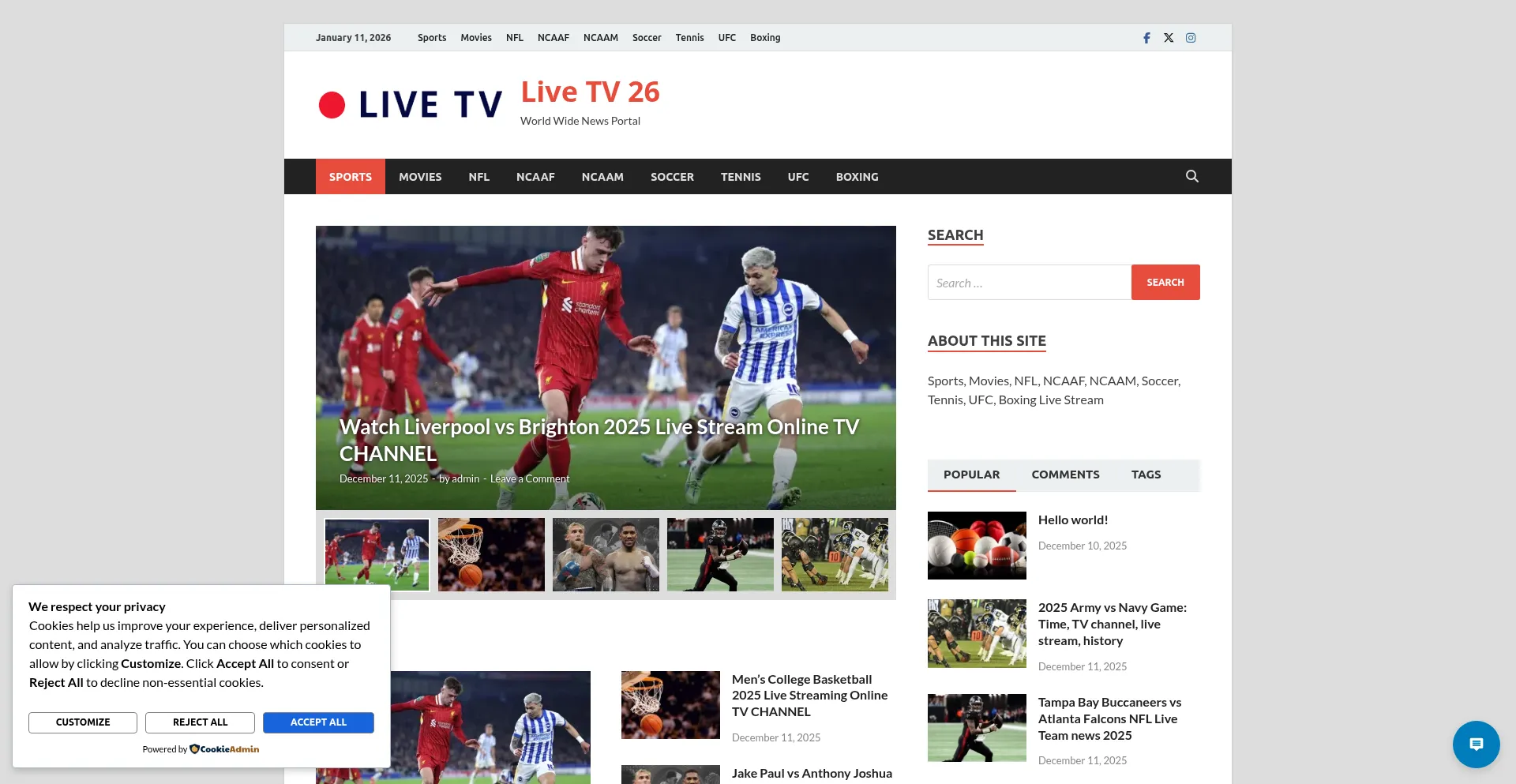Select NCAAM from the top bar
This screenshot has width=1516, height=784.
click(x=600, y=37)
